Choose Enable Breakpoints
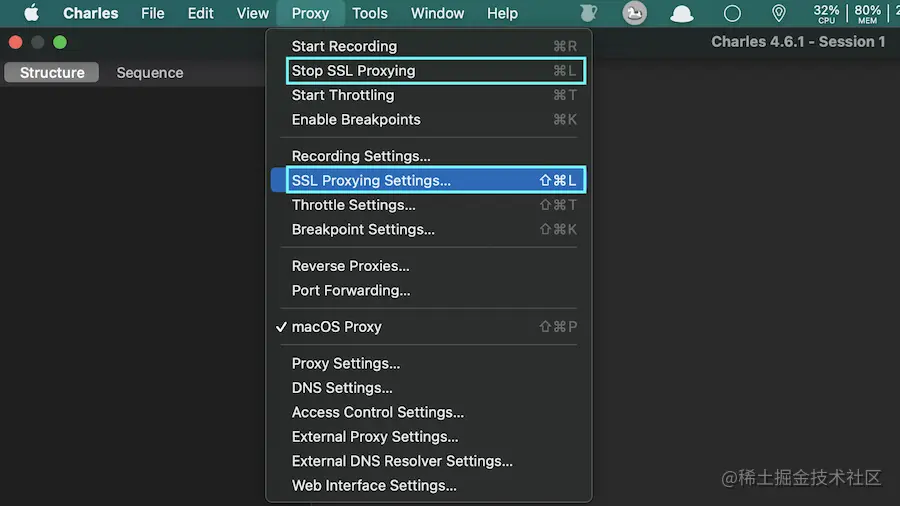900x506 pixels. tap(428, 119)
